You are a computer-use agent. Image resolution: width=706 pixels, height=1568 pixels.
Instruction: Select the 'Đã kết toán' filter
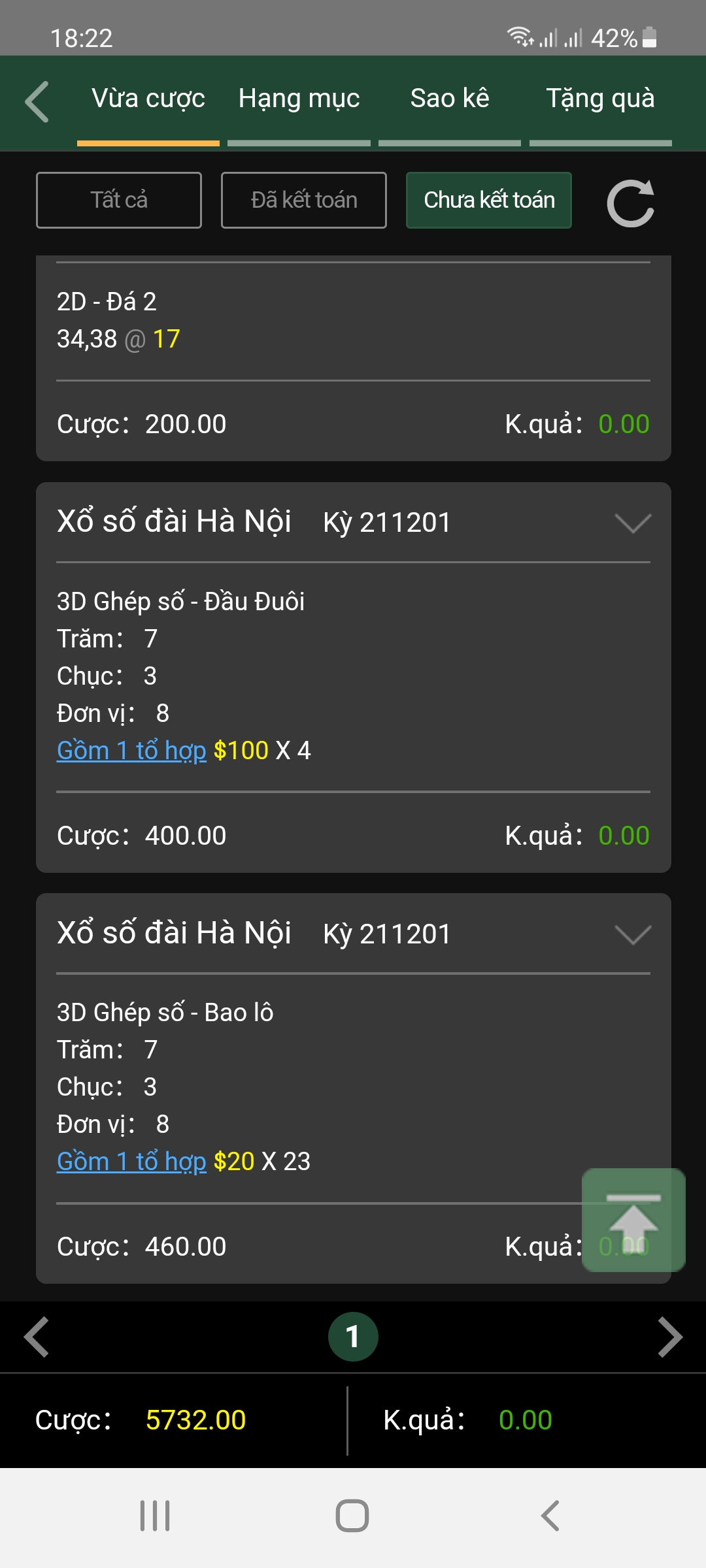point(304,200)
